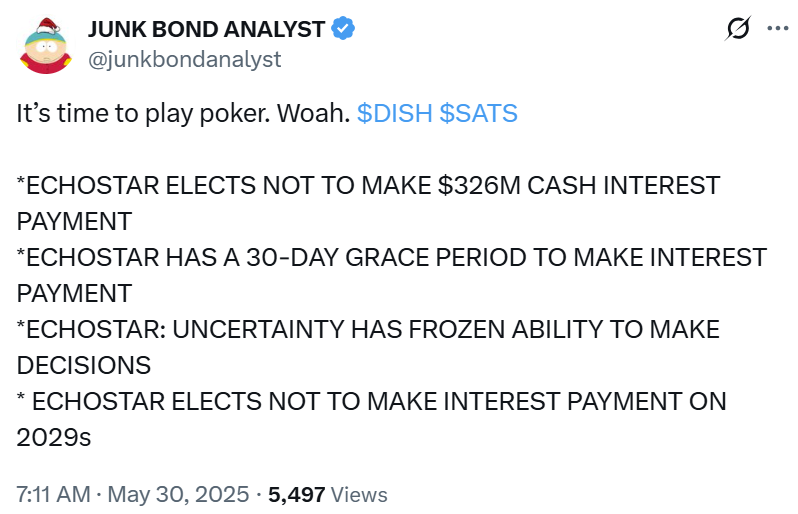Open the Cartman profile avatar

pyautogui.click(x=45, y=45)
